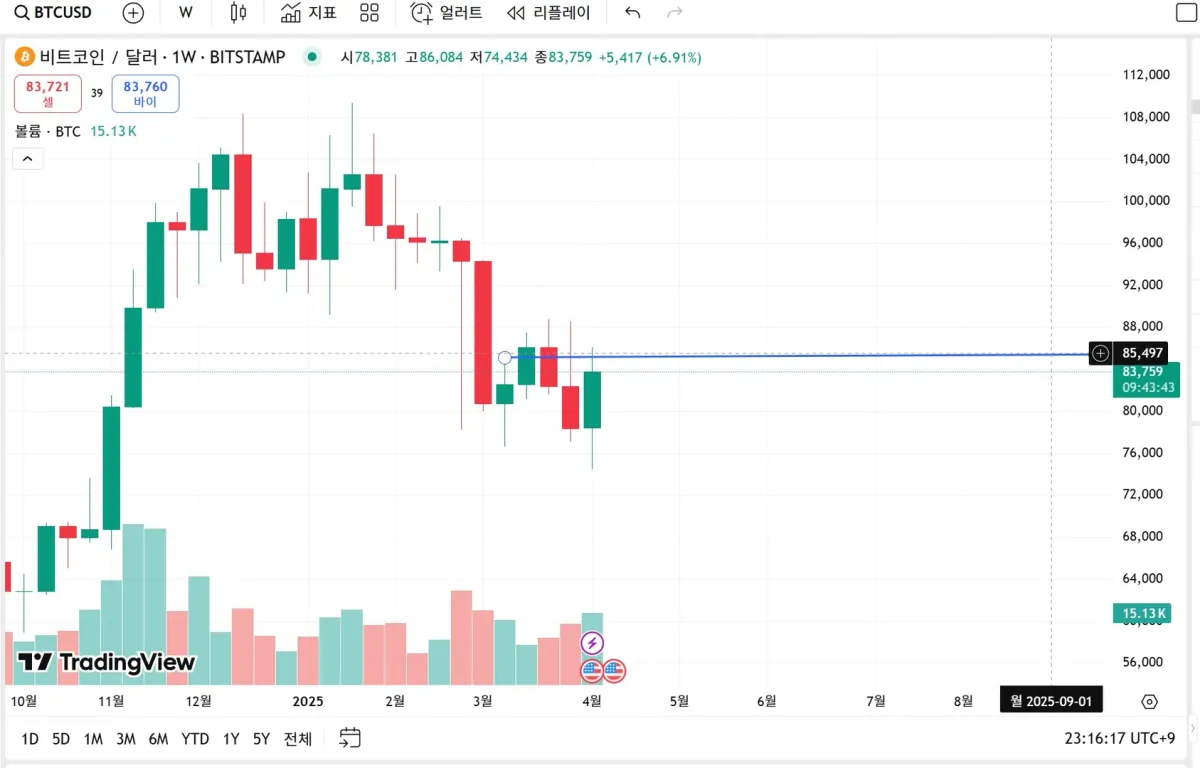Click the UTC+9 timezone clock
The width and height of the screenshot is (1200, 768).
(1120, 739)
